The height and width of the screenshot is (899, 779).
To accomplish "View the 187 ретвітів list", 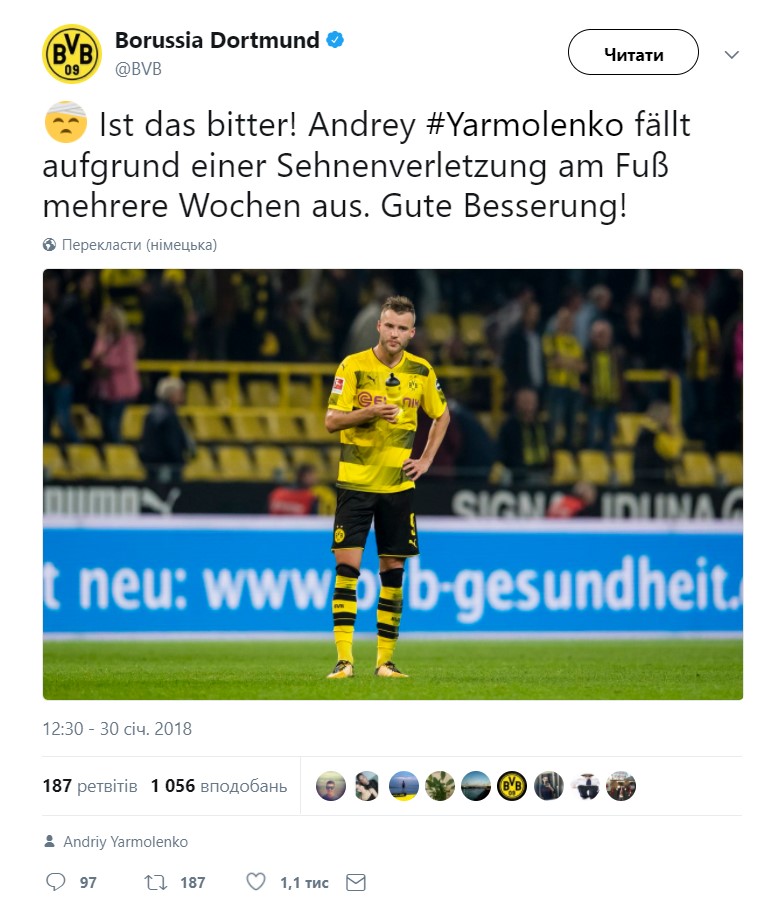I will 90,785.
